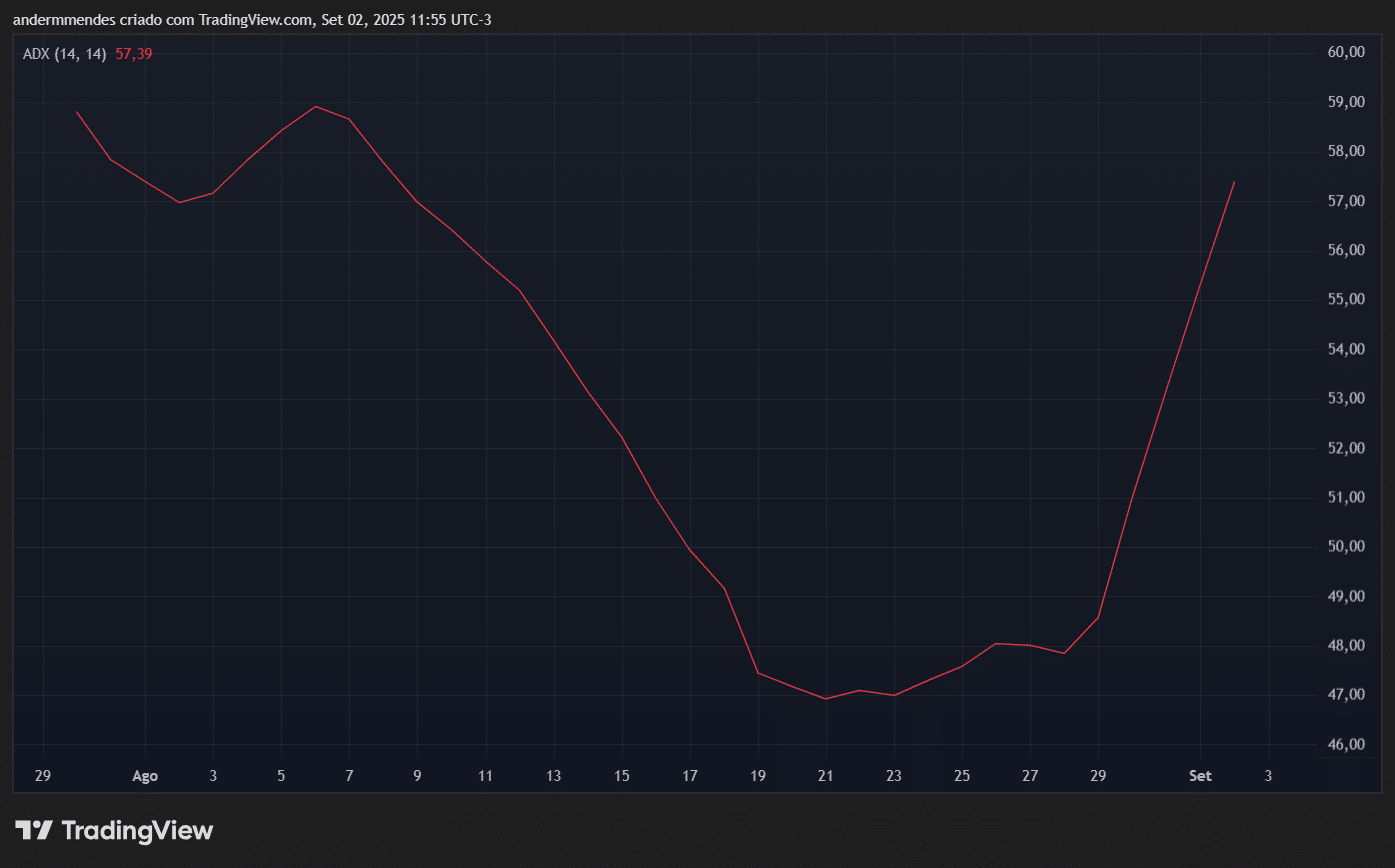Click the 11 date label on time axis
This screenshot has height=868, width=1395.
(x=485, y=775)
